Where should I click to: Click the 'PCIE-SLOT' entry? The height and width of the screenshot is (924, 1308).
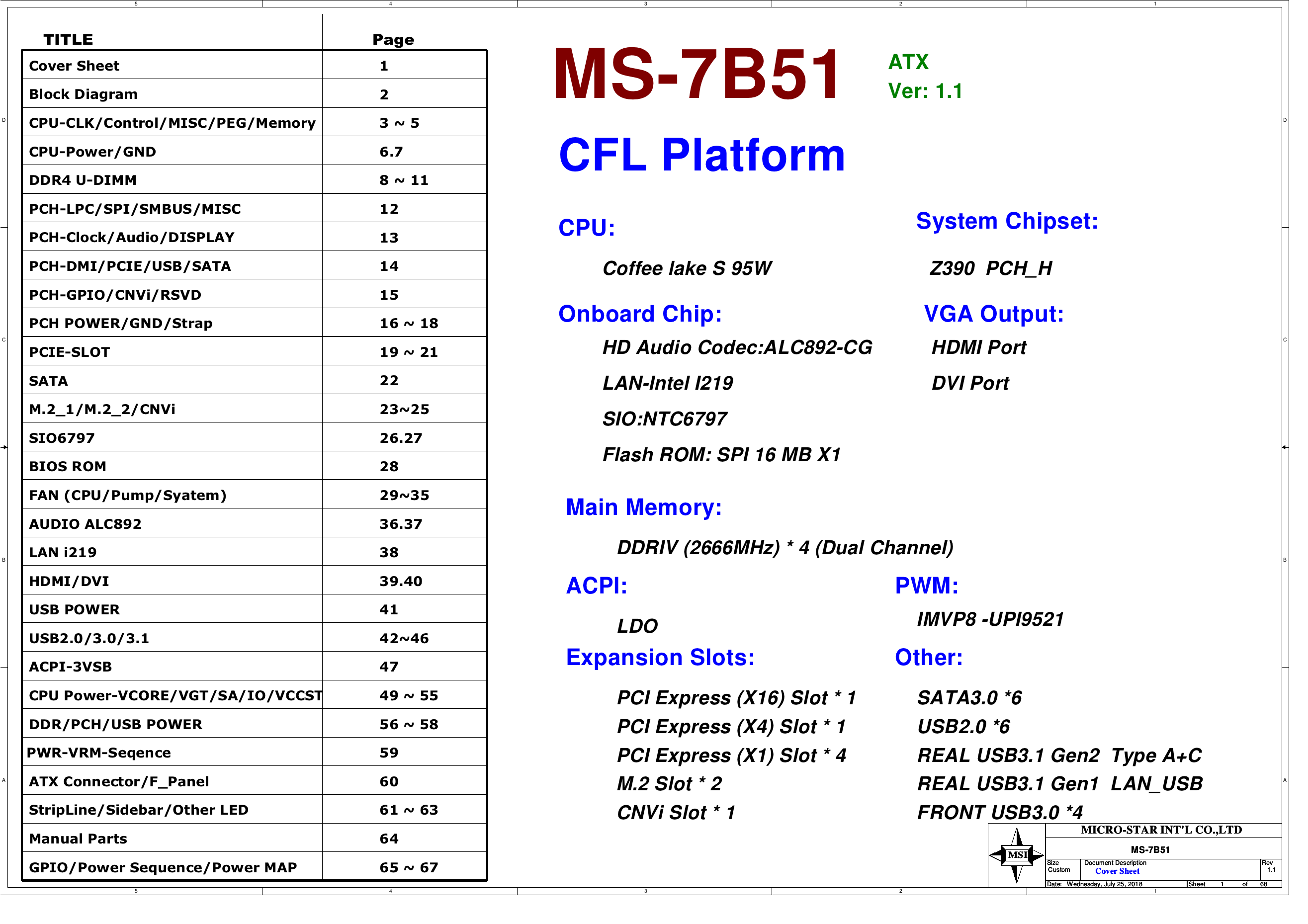(69, 352)
